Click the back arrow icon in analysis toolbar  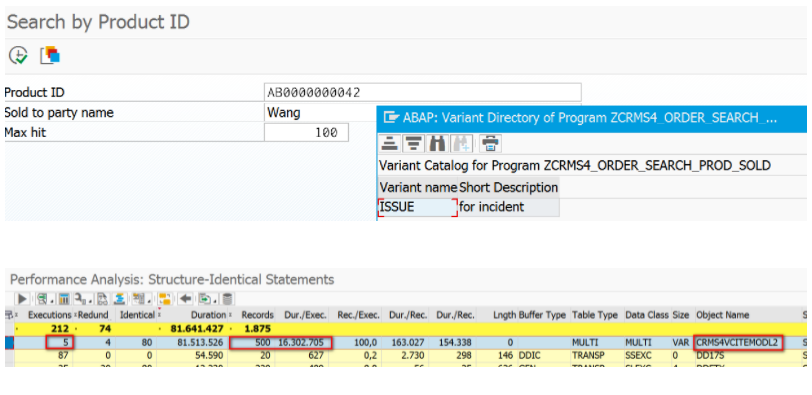[185, 299]
